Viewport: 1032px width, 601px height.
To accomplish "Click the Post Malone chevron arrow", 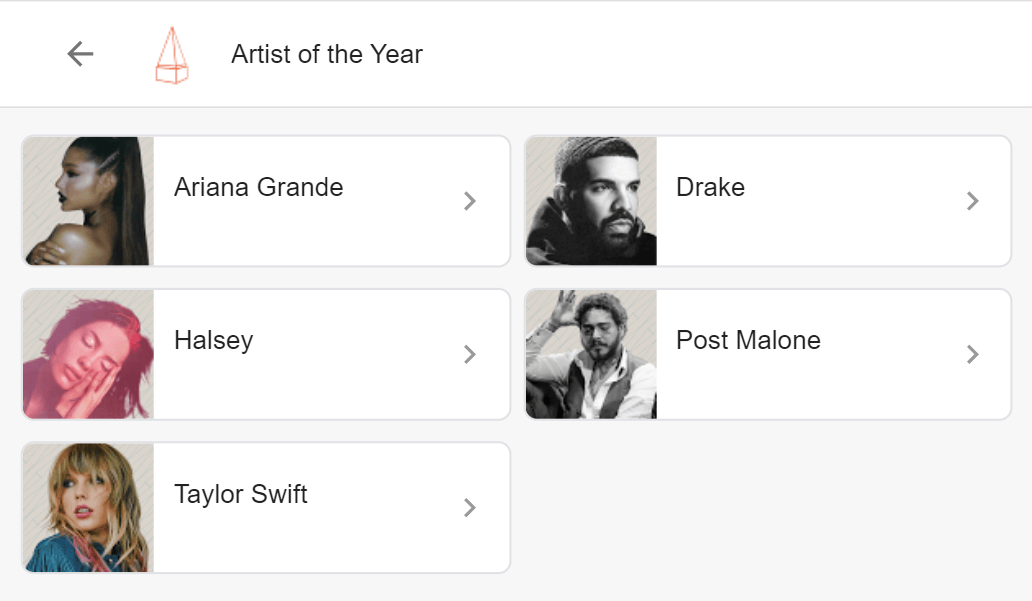I will 972,354.
